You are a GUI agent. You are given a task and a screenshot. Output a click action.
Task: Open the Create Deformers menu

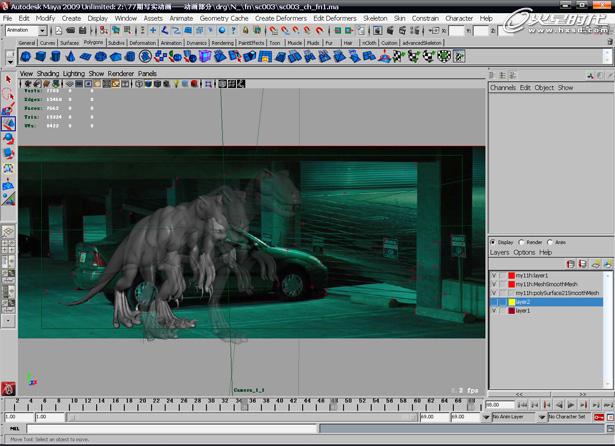(280, 18)
